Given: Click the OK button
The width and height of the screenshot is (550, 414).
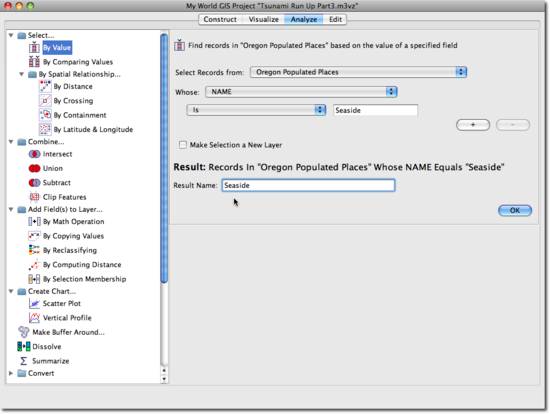Looking at the screenshot, I should pyautogui.click(x=515, y=210).
